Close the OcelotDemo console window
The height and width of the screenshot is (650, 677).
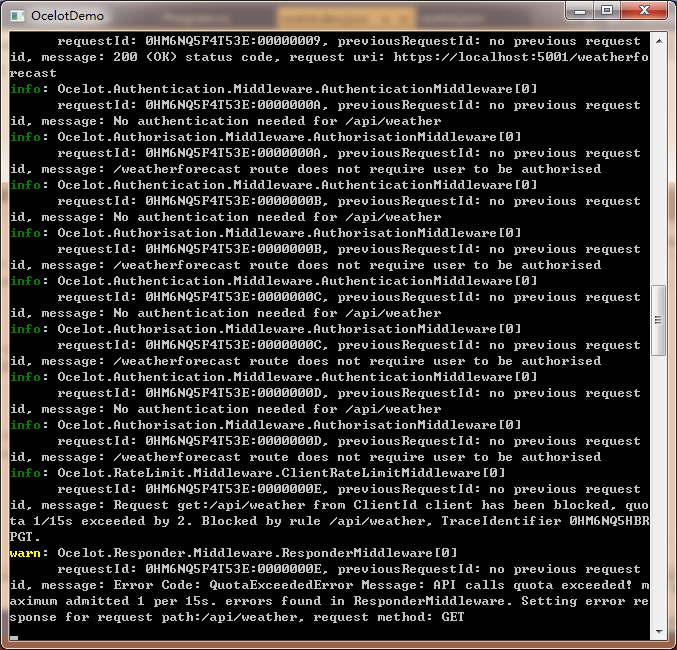coord(644,11)
